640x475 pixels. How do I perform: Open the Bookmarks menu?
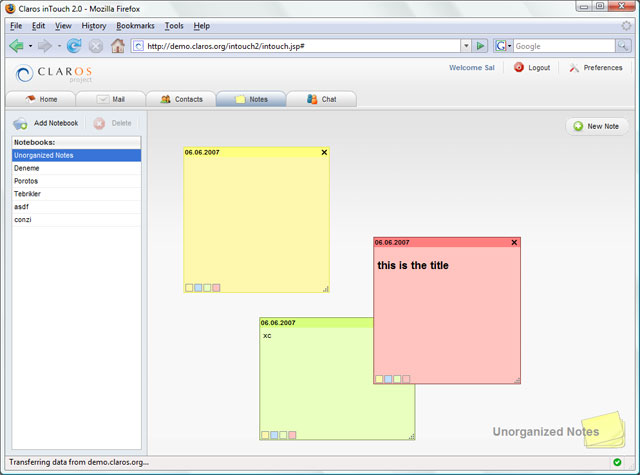click(x=135, y=25)
